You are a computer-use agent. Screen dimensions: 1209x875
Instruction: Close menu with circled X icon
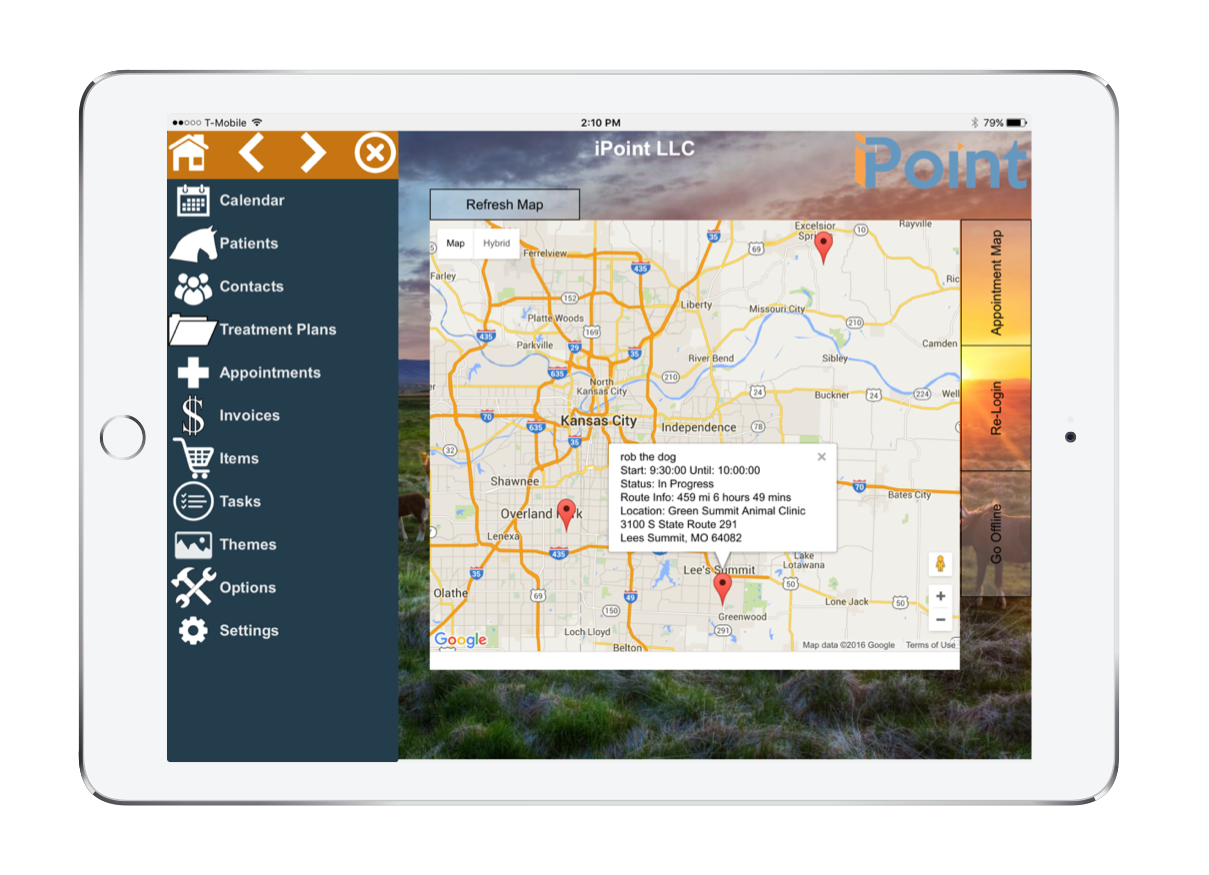[375, 153]
